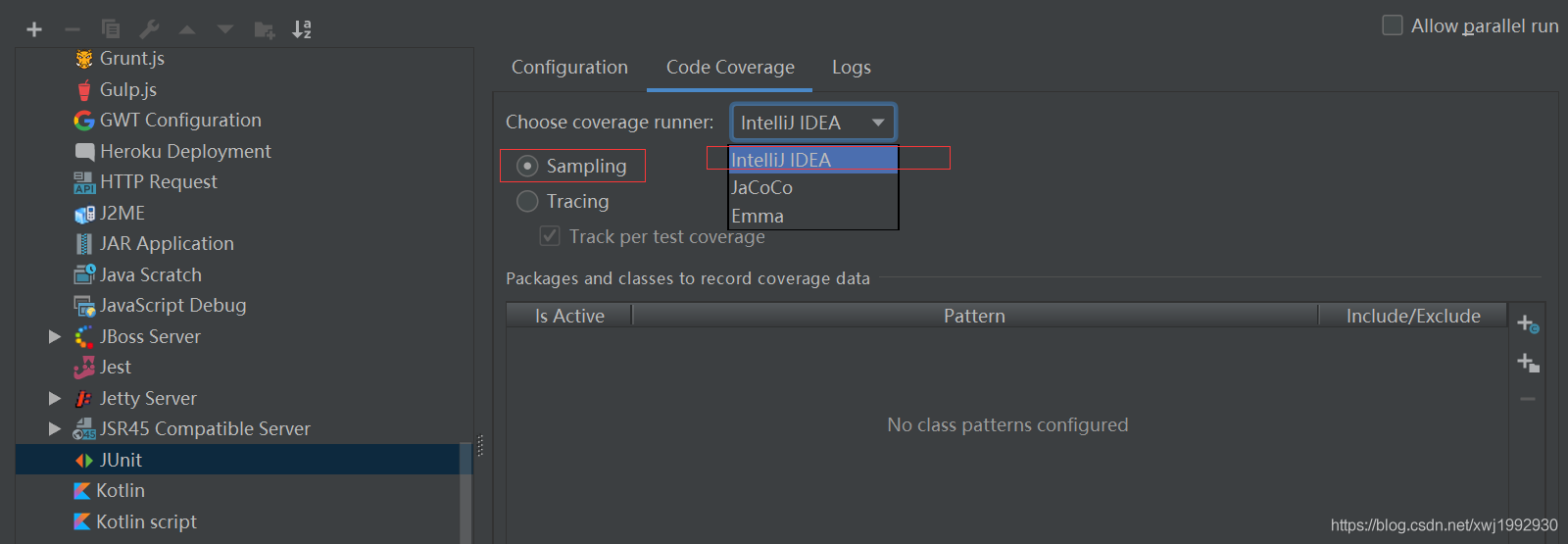
Task: Click the Pattern column header
Action: click(974, 316)
